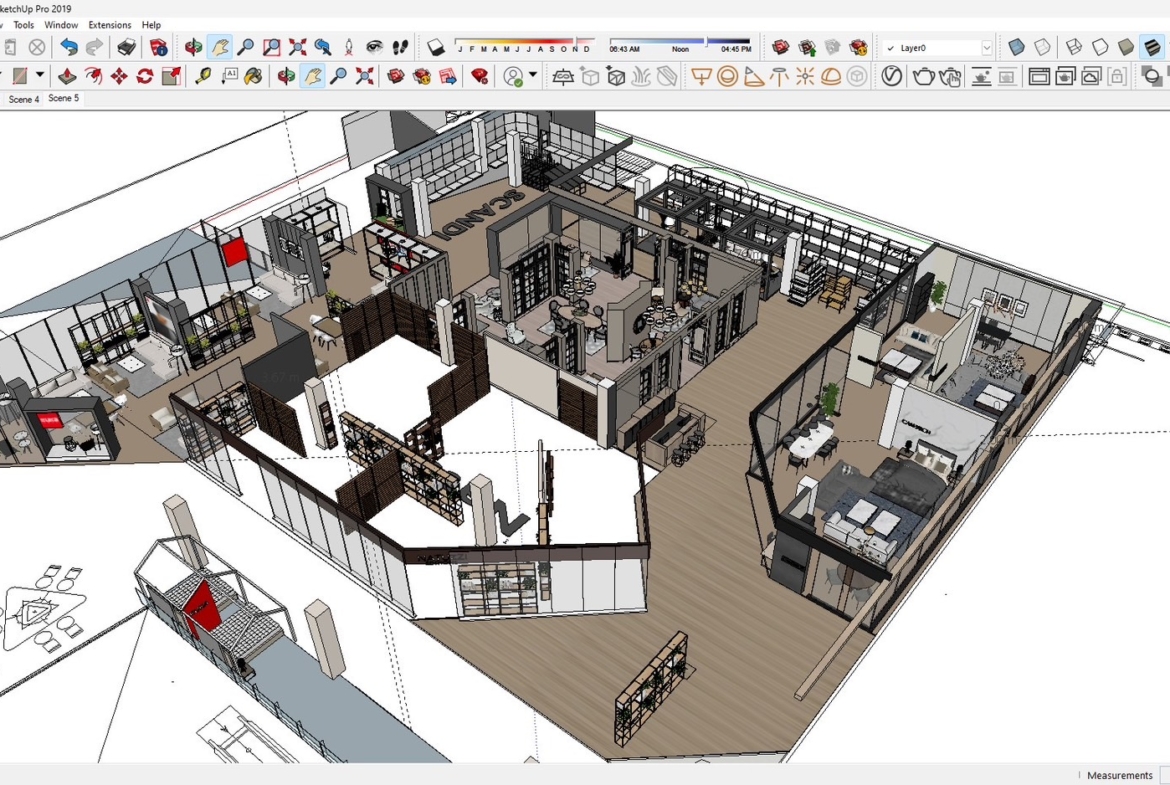Toggle shadows on or off
The height and width of the screenshot is (785, 1170).
(436, 47)
